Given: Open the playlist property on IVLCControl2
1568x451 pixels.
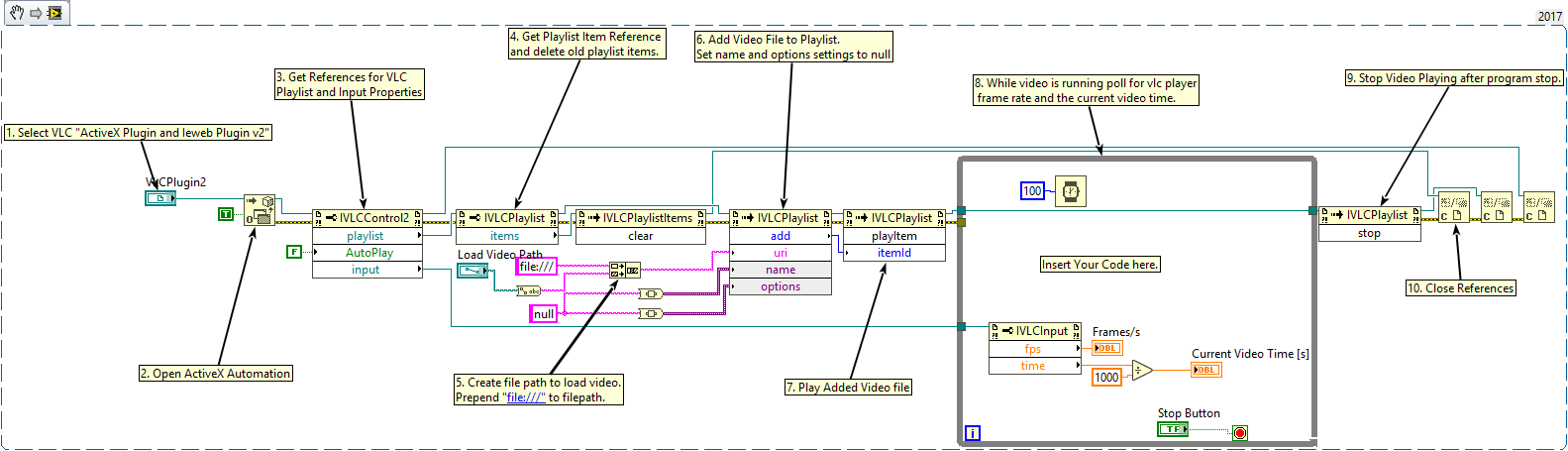Looking at the screenshot, I should [366, 236].
